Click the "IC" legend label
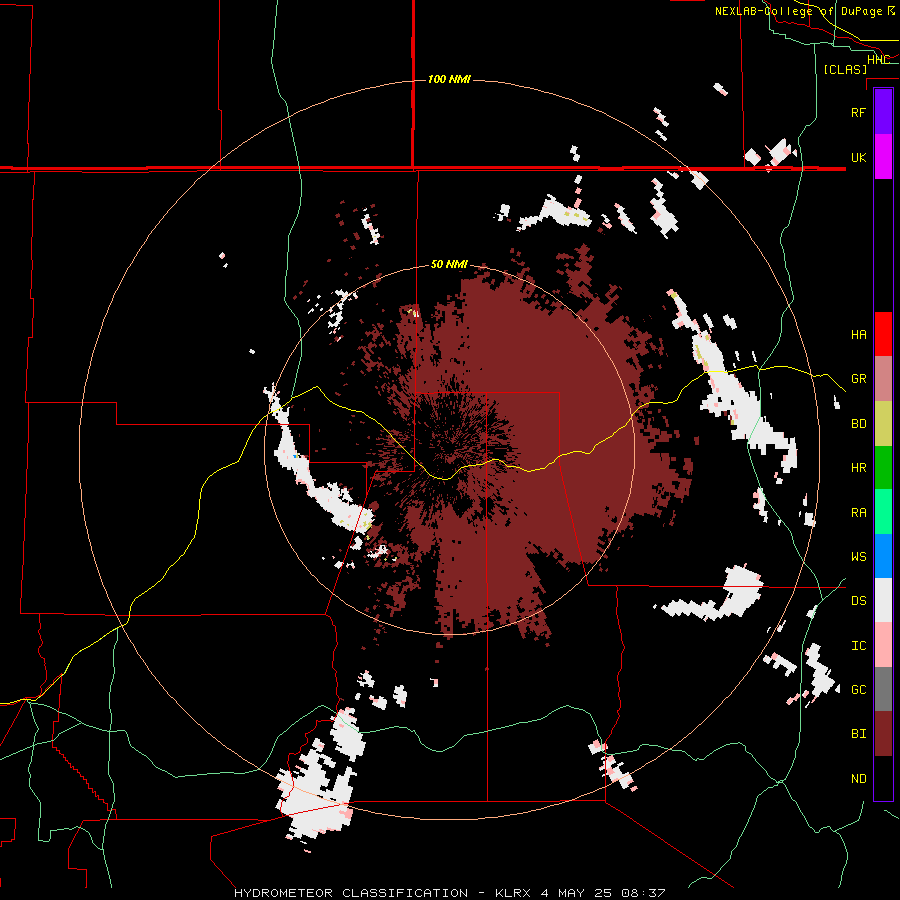900x900 pixels. tap(858, 646)
